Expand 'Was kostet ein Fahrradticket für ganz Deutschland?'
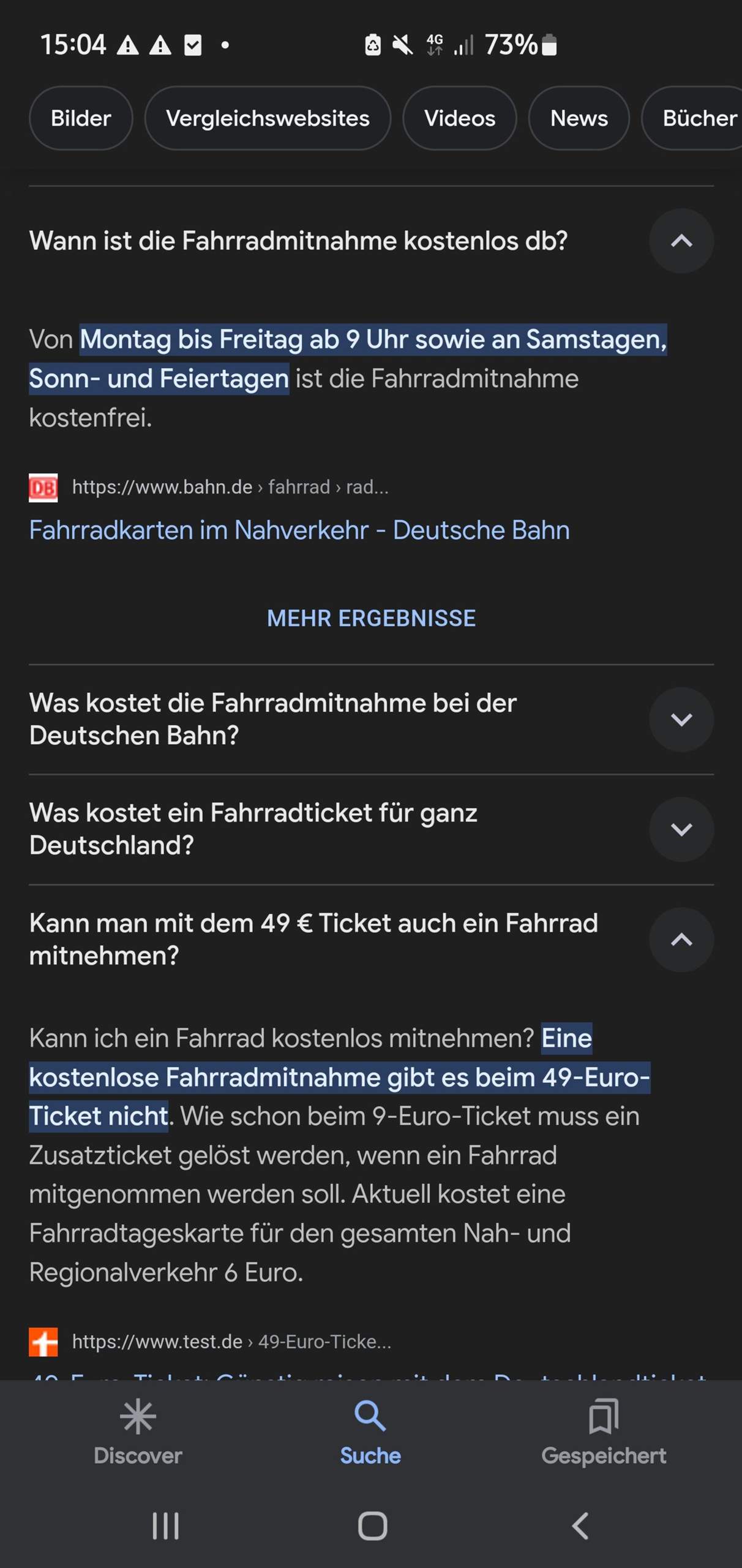 tap(681, 829)
